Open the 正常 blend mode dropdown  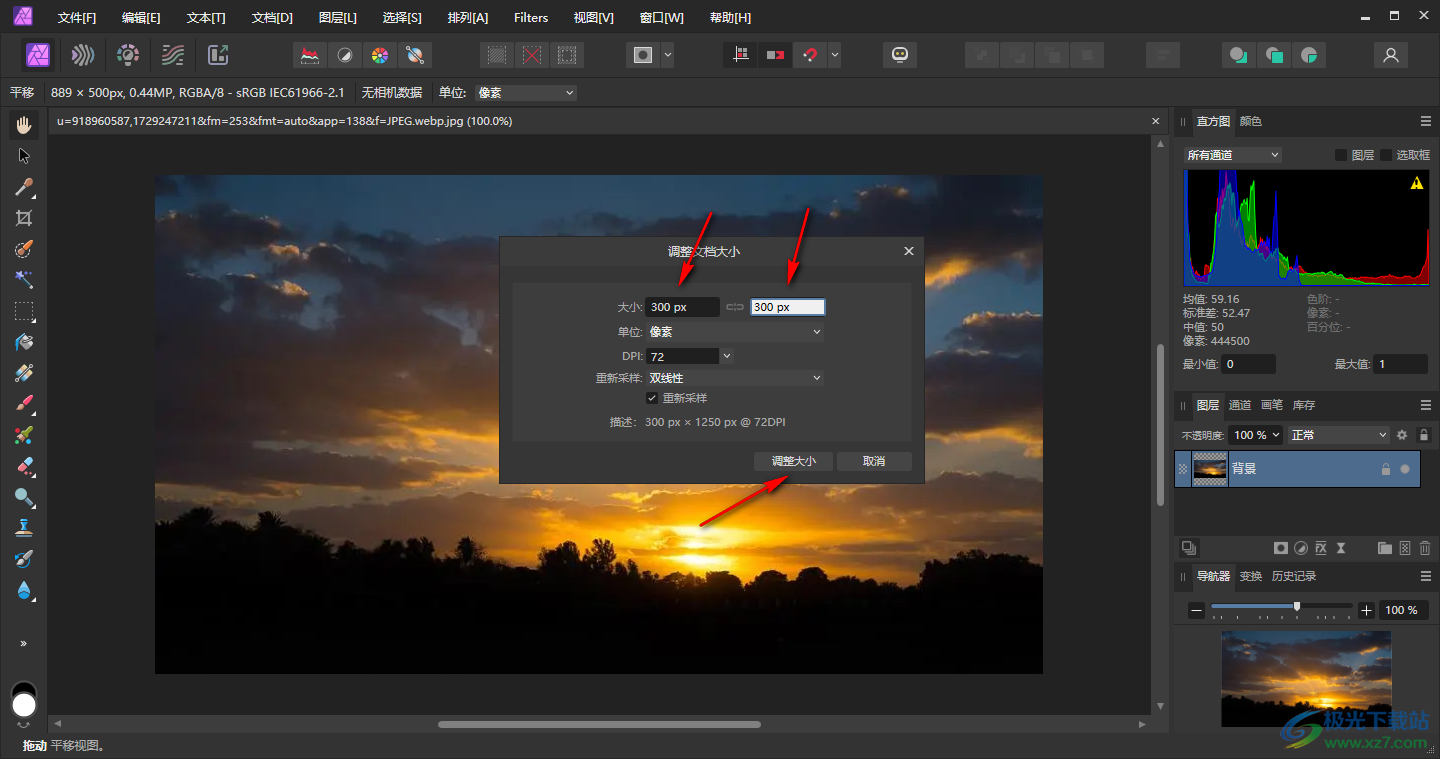[1339, 435]
